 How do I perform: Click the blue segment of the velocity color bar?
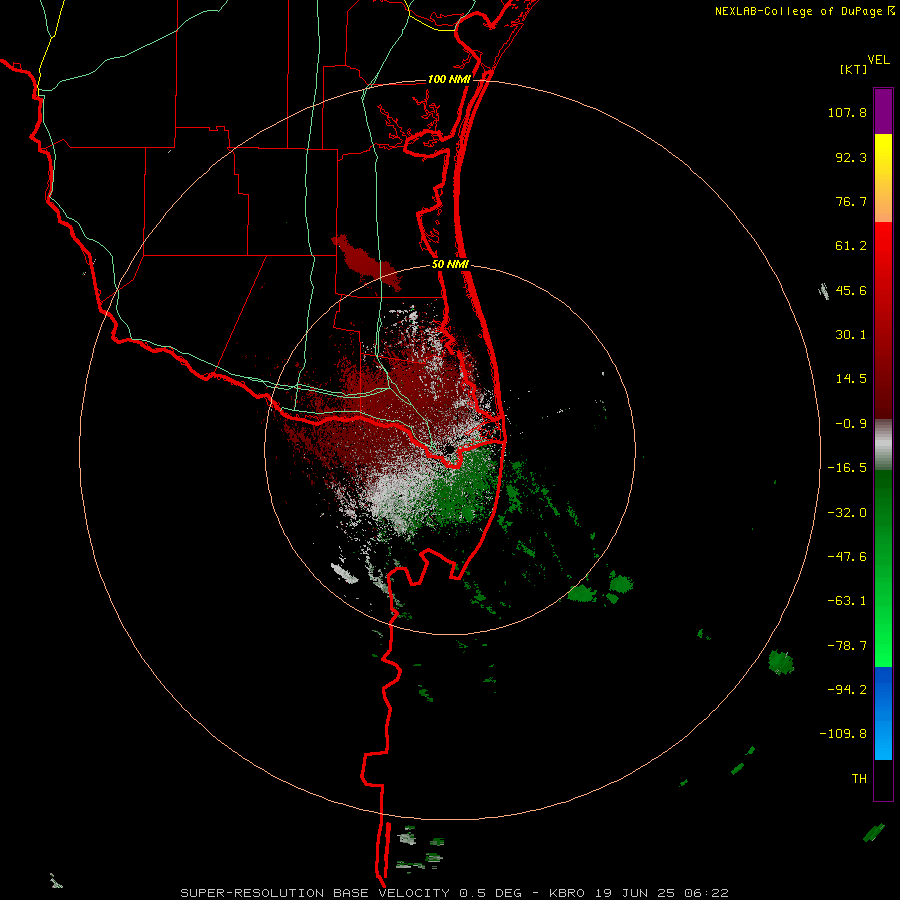pos(883,713)
